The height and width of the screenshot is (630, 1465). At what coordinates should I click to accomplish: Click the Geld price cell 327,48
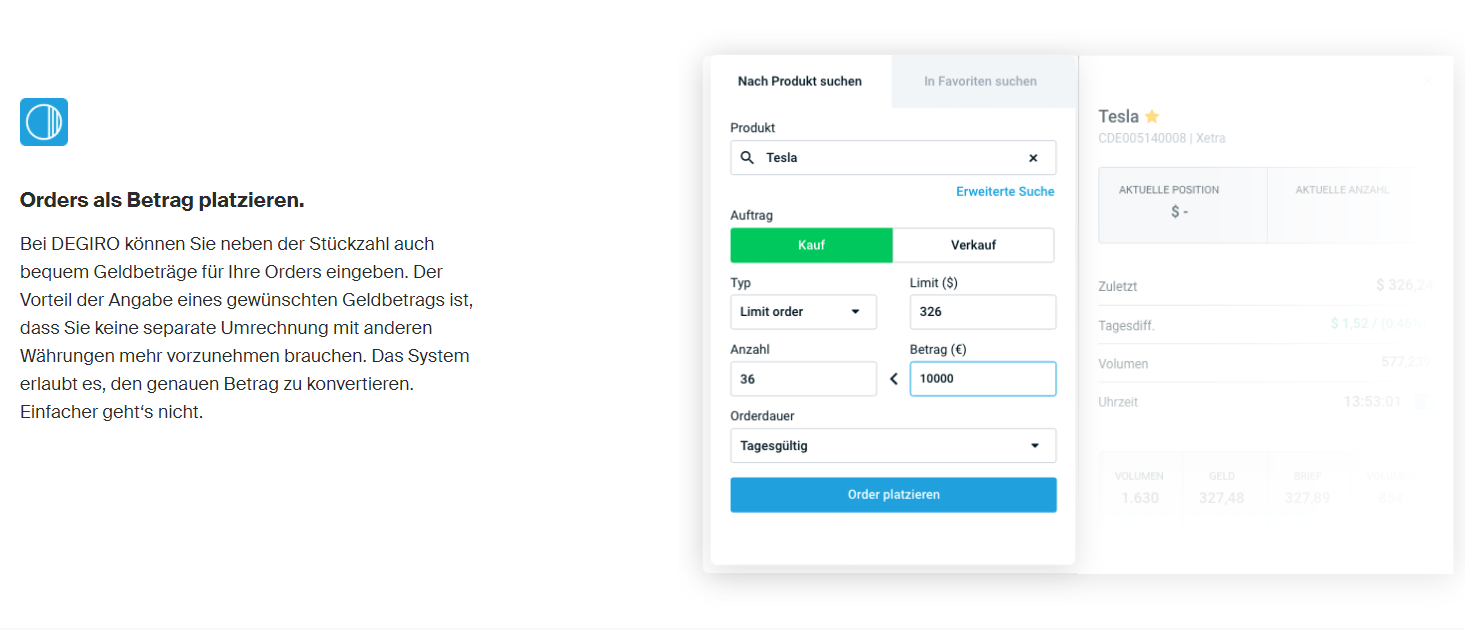tap(1222, 487)
